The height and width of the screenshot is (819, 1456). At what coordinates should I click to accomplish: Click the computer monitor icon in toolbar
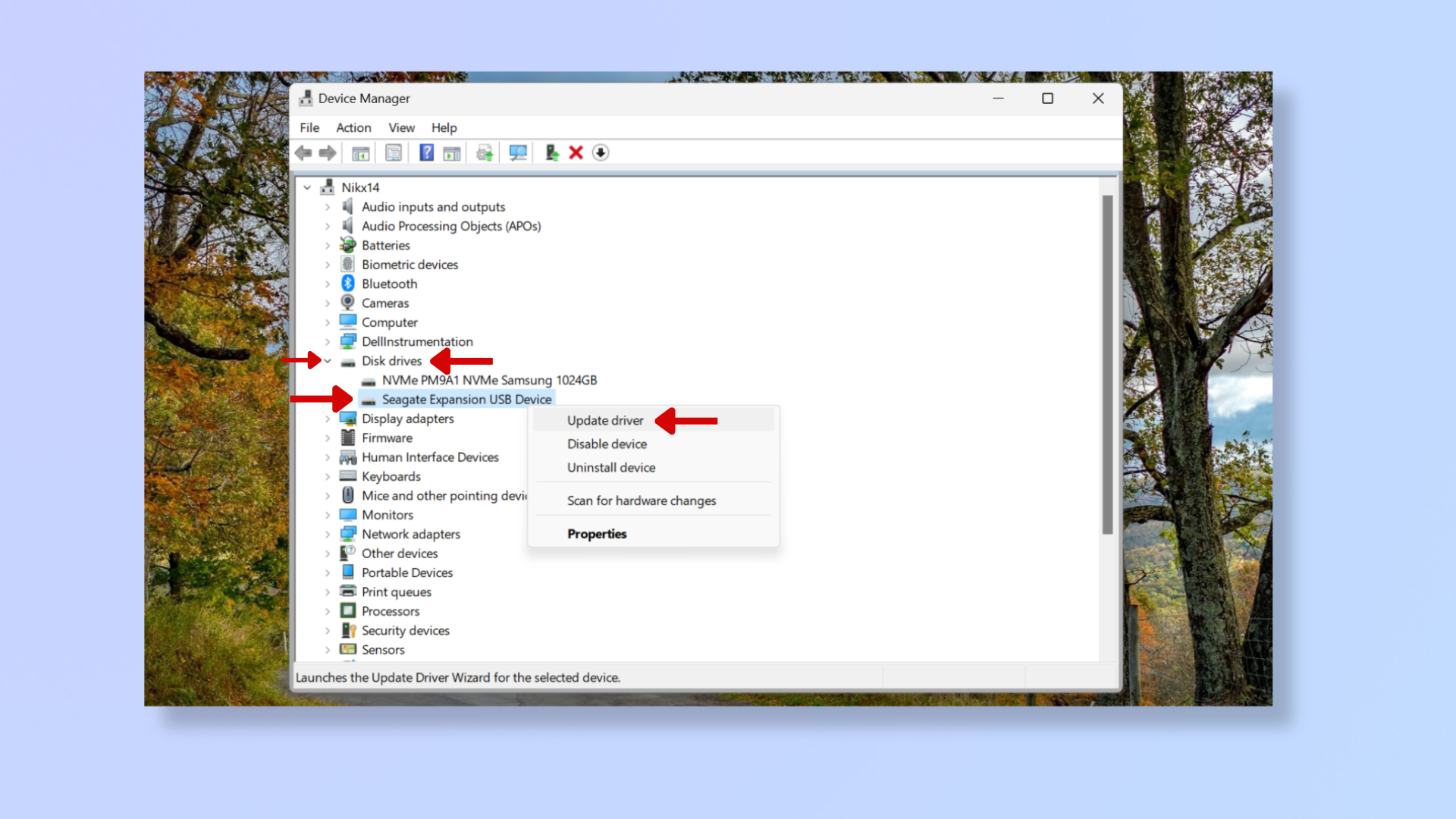click(x=517, y=152)
